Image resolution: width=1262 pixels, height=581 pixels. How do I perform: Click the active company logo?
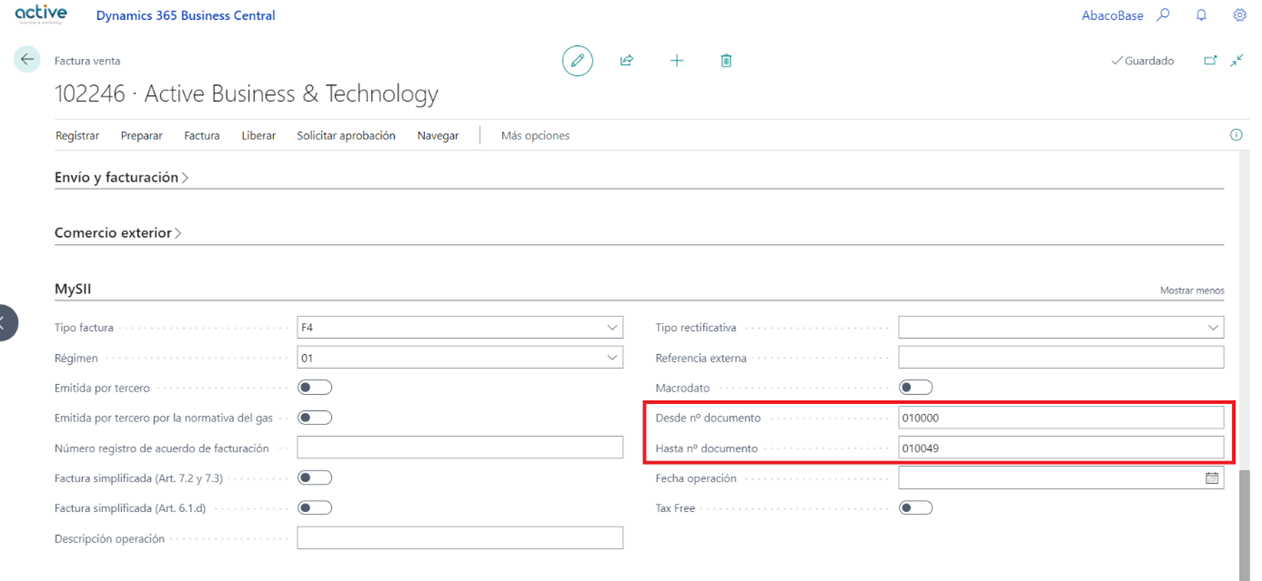pyautogui.click(x=41, y=14)
